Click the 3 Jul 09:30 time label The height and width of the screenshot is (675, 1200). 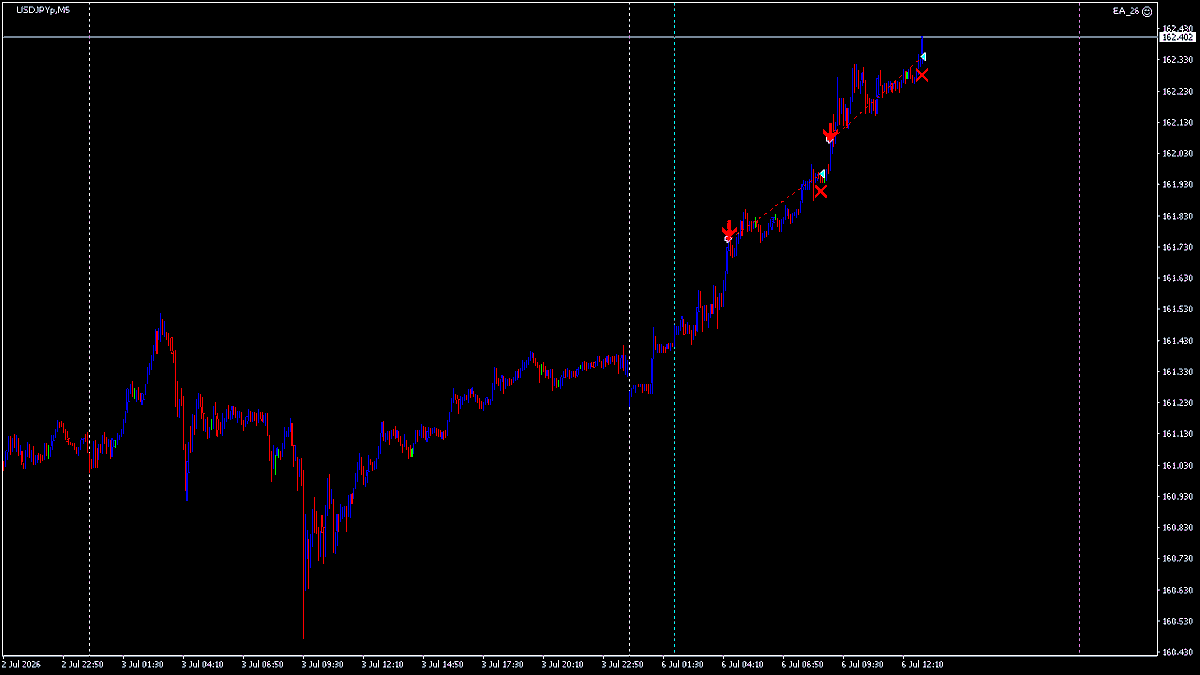[x=324, y=664]
